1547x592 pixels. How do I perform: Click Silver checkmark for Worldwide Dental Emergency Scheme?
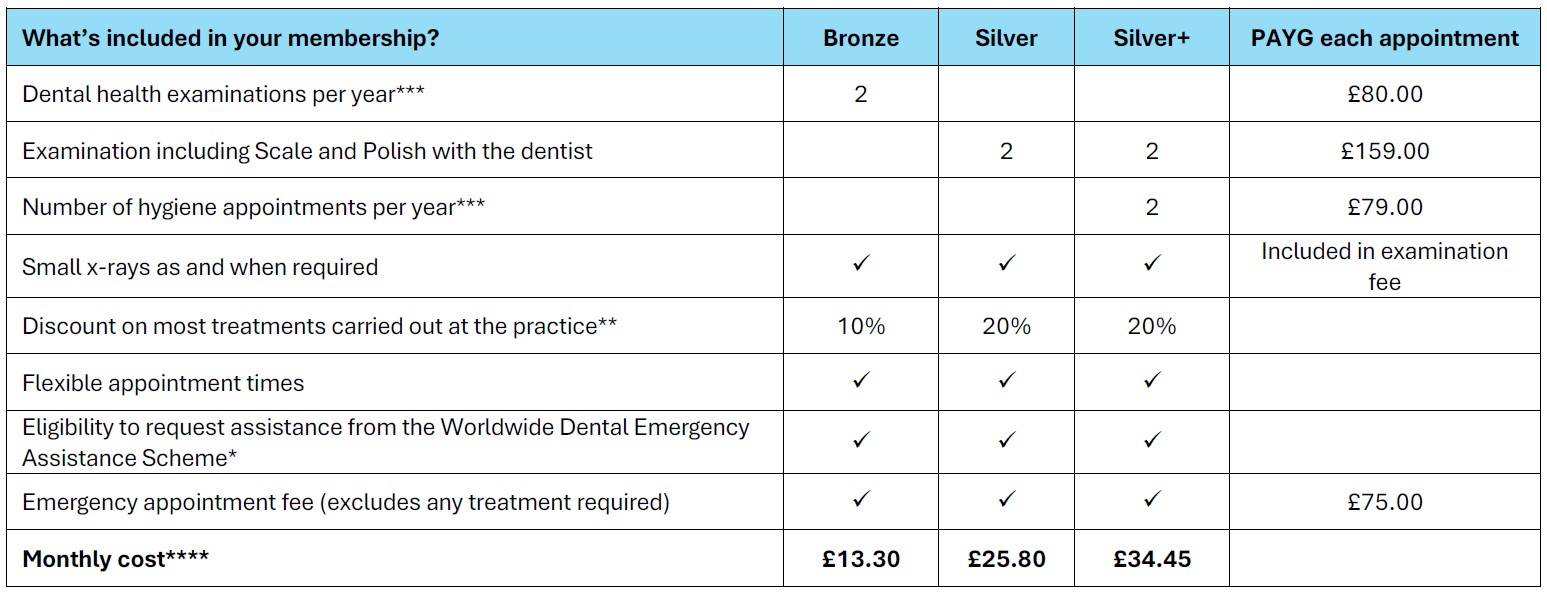[x=1006, y=440]
